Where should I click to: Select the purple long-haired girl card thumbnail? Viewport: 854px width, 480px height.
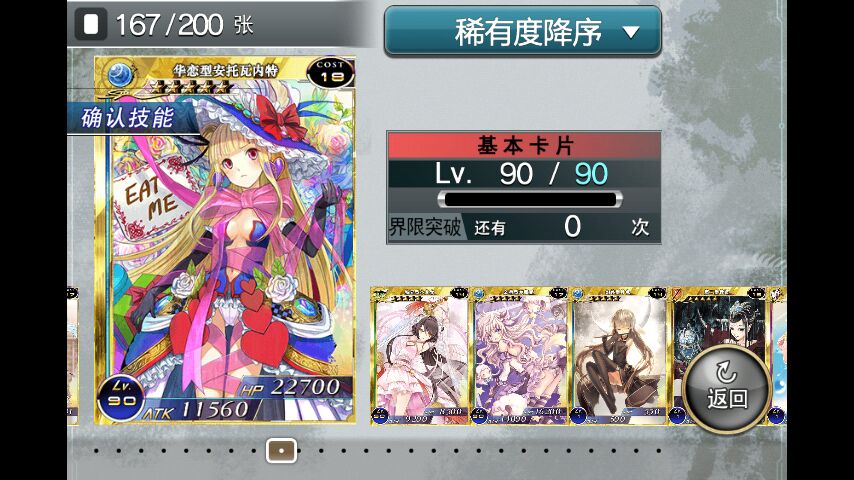click(x=521, y=356)
